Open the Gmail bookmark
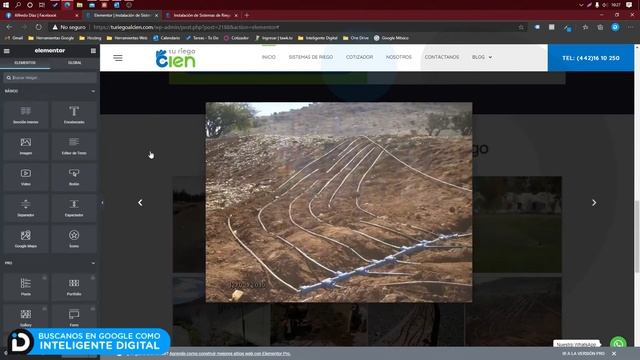The image size is (640, 360). 14,38
